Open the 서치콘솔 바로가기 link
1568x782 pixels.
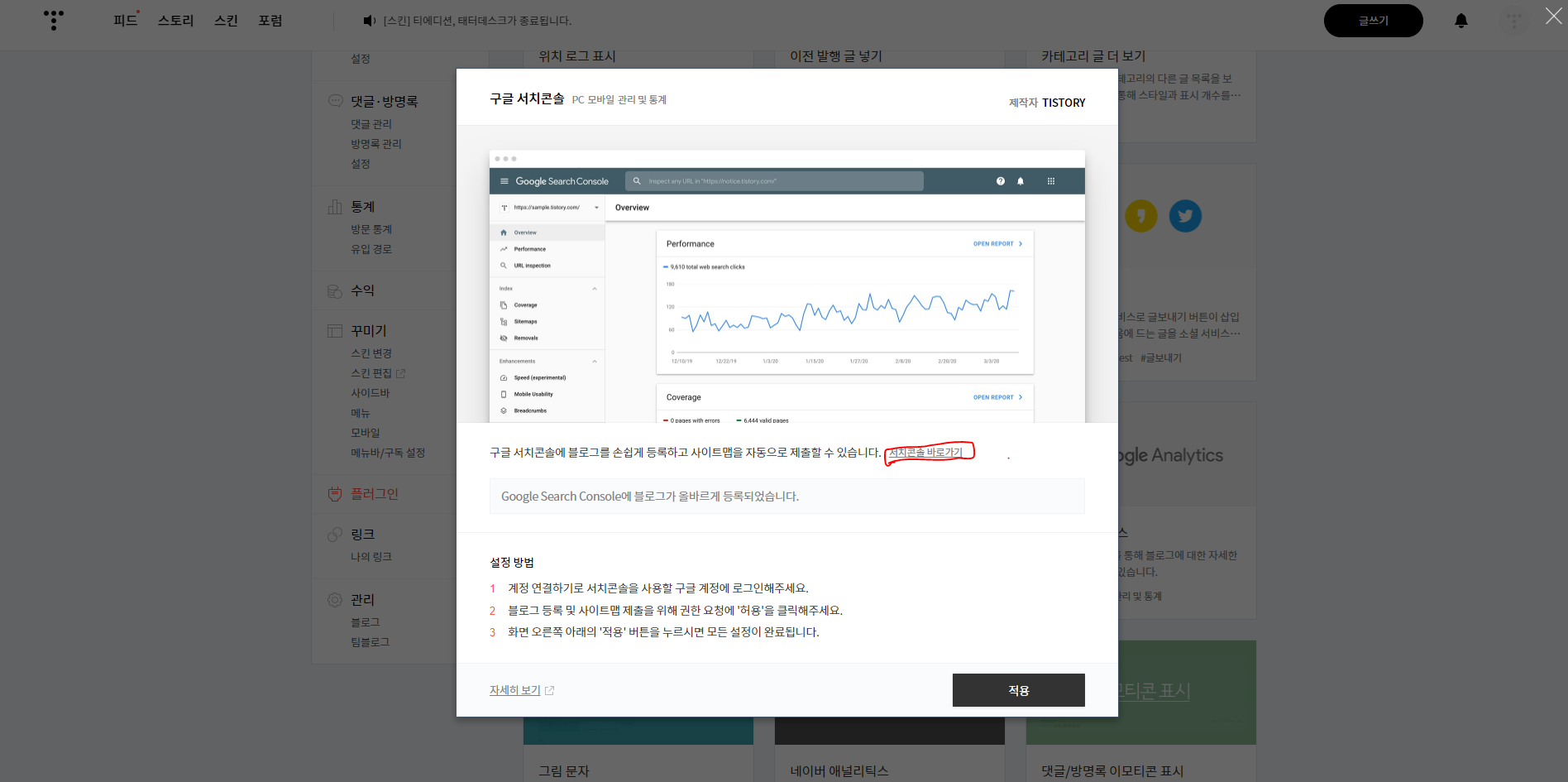click(925, 453)
